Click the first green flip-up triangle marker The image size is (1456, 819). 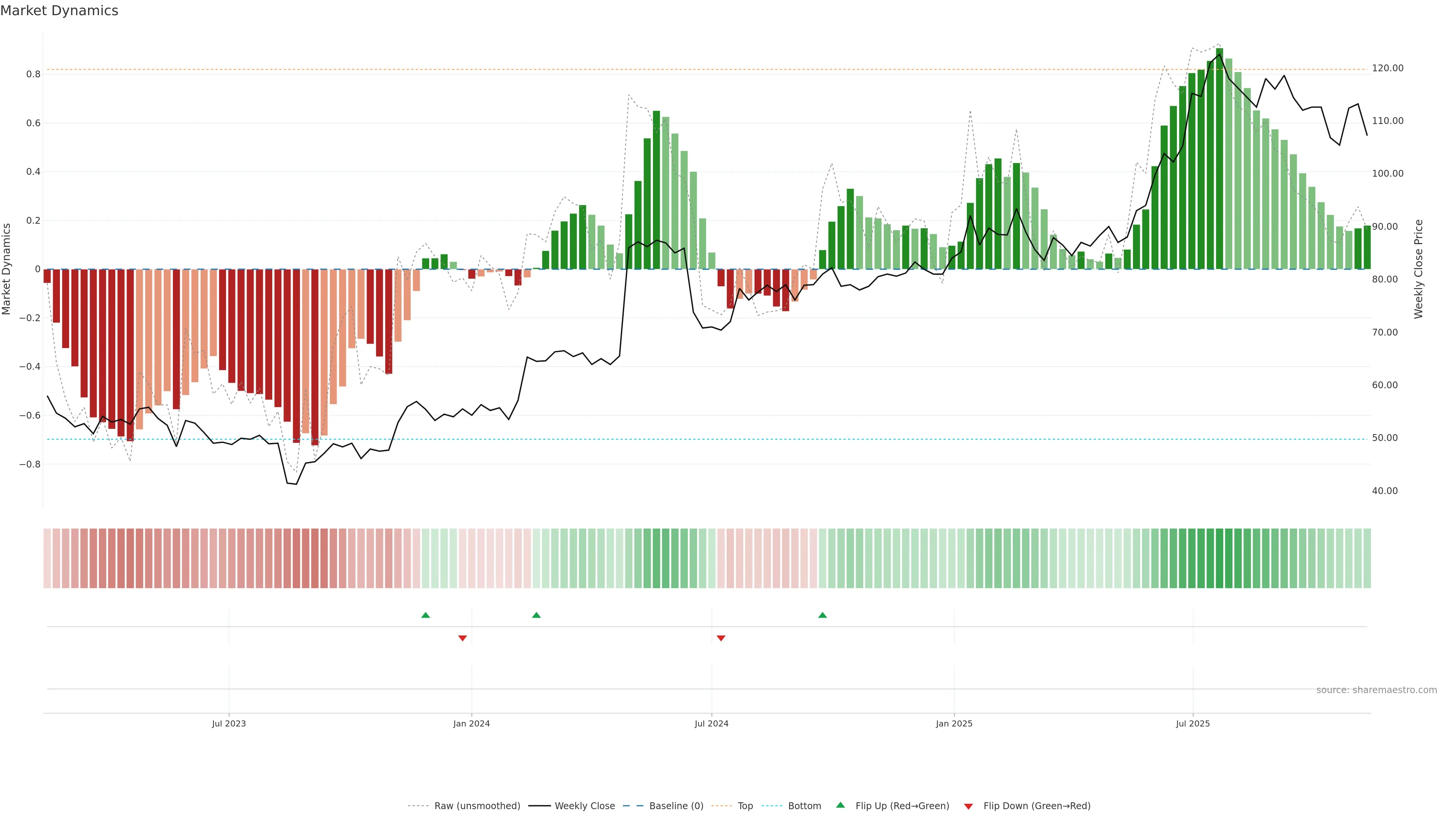(x=425, y=615)
